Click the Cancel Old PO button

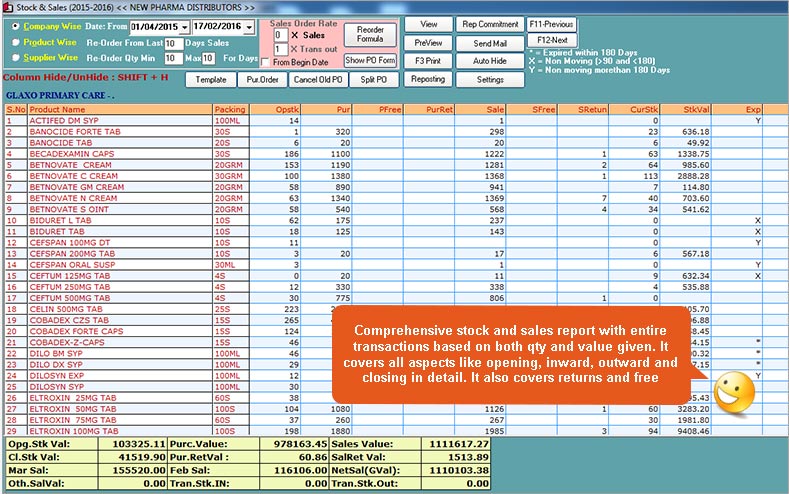[x=318, y=79]
